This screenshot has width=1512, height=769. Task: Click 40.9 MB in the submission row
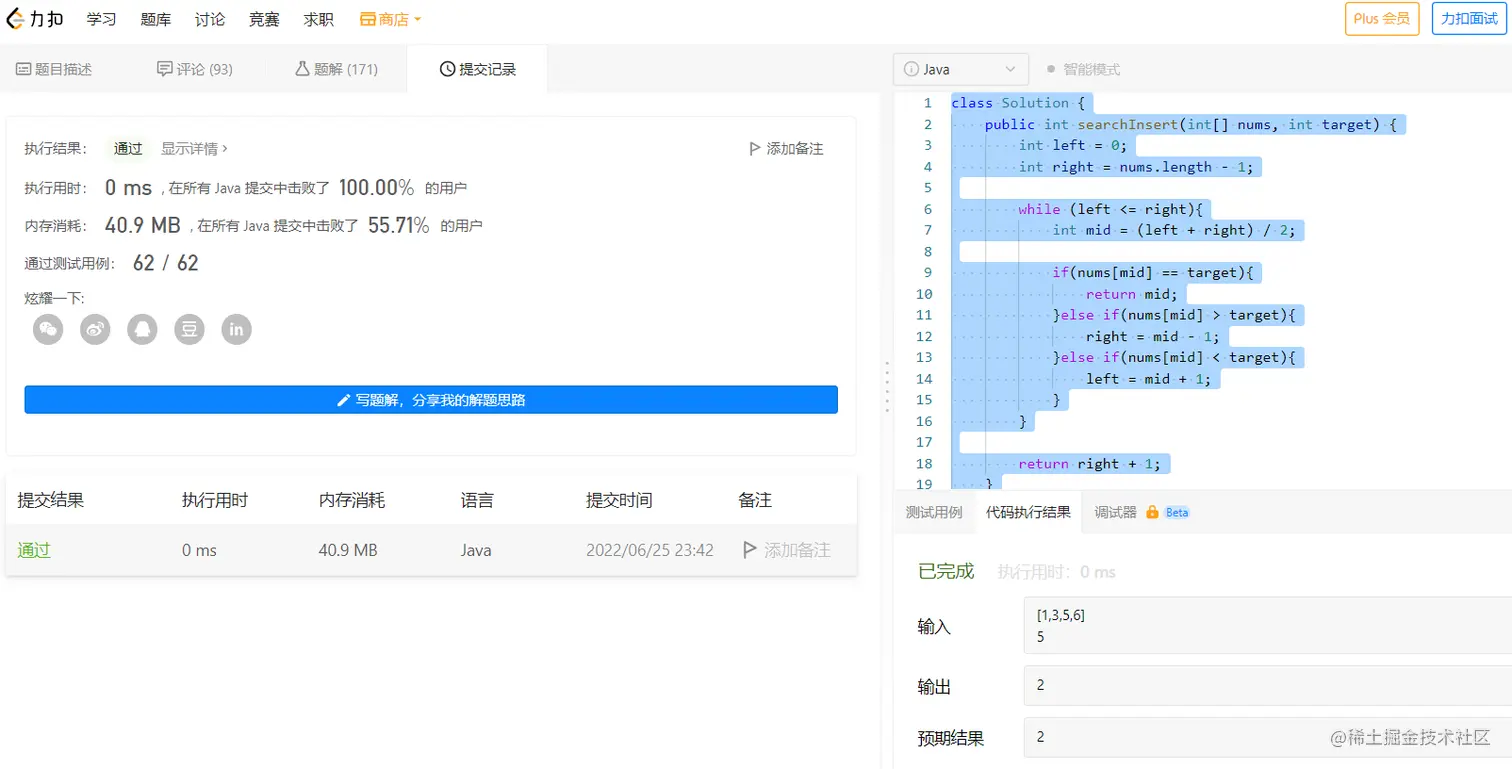pos(348,550)
